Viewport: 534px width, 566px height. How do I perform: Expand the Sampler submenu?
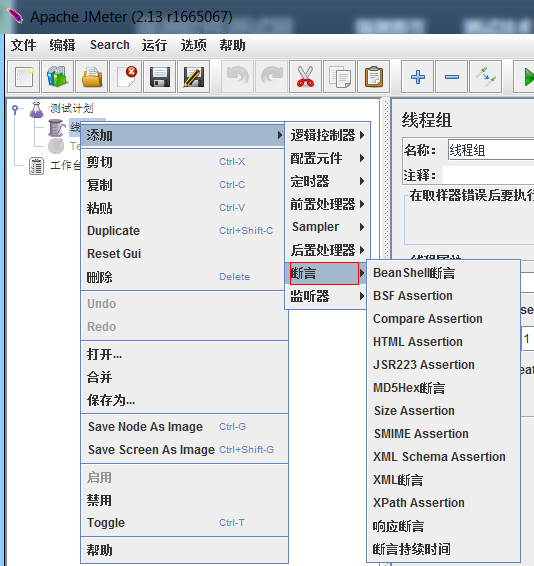[327, 227]
